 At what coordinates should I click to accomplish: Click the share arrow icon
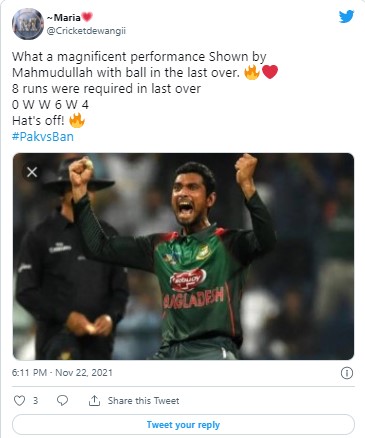pyautogui.click(x=94, y=400)
